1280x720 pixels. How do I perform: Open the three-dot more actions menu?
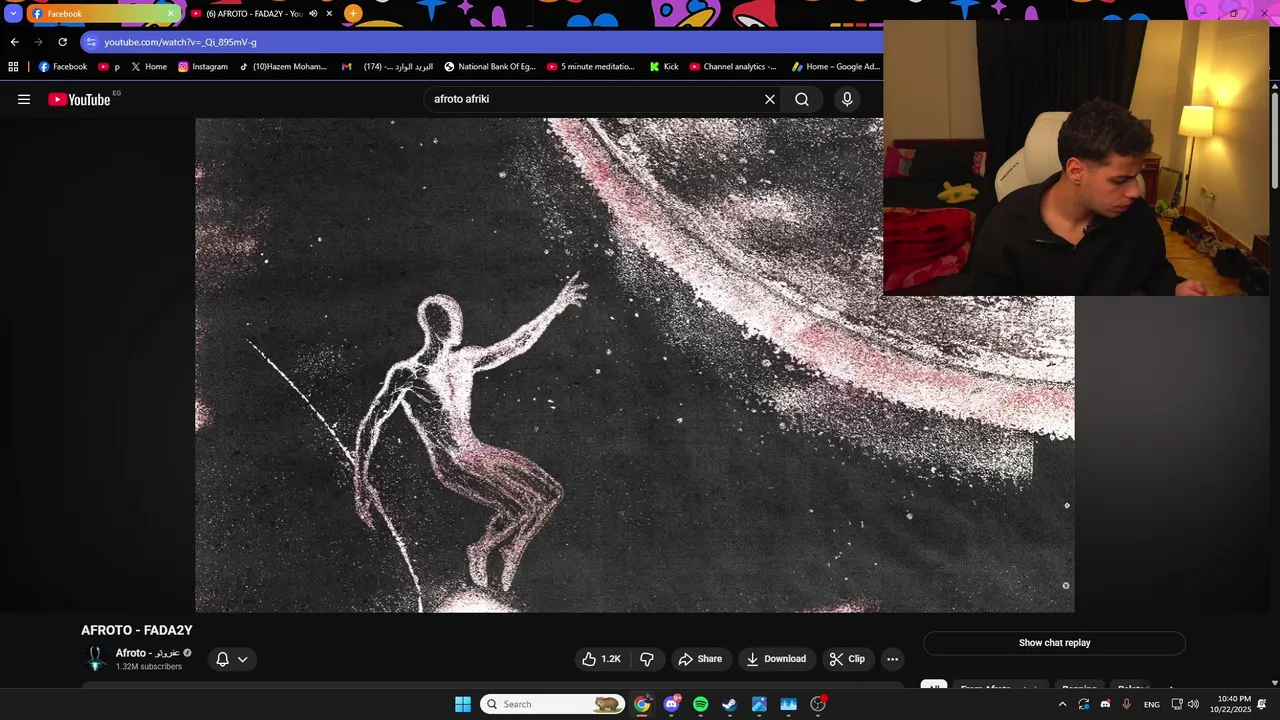893,659
